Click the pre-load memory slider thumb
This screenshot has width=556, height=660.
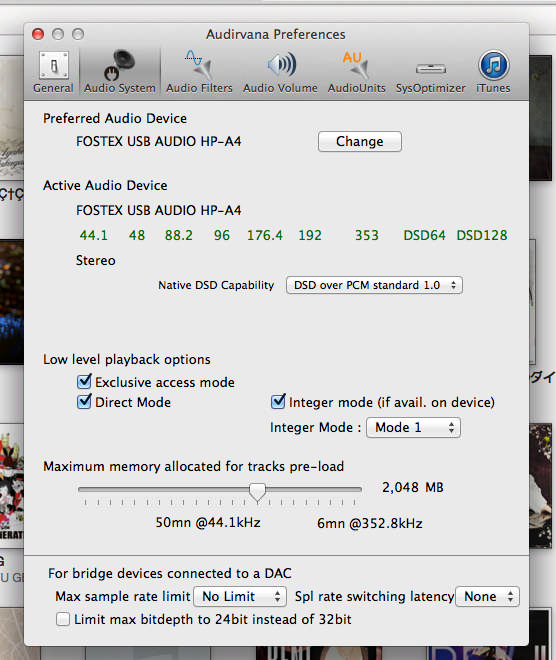coord(257,492)
